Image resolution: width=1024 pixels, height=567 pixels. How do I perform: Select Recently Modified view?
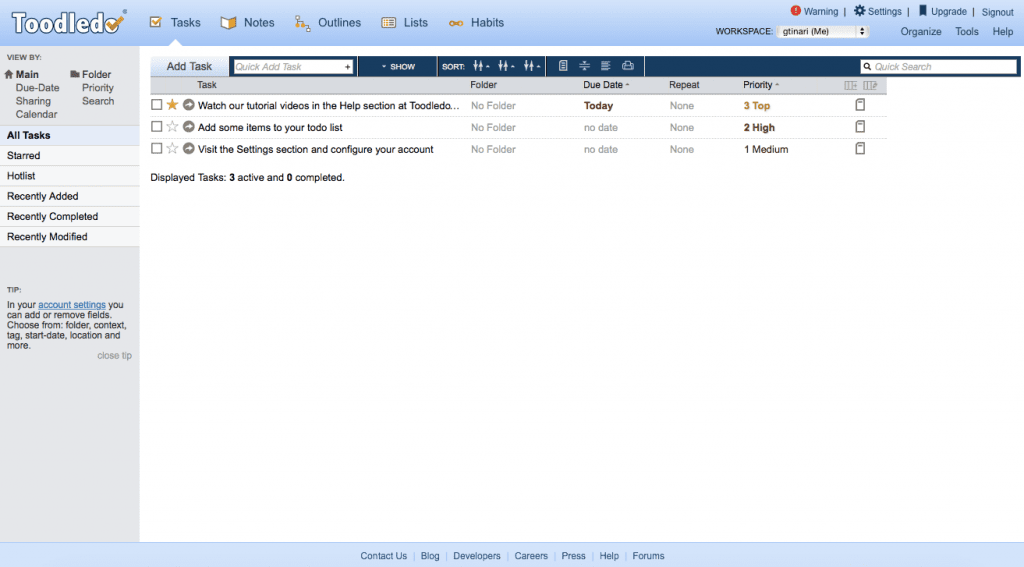(x=69, y=236)
